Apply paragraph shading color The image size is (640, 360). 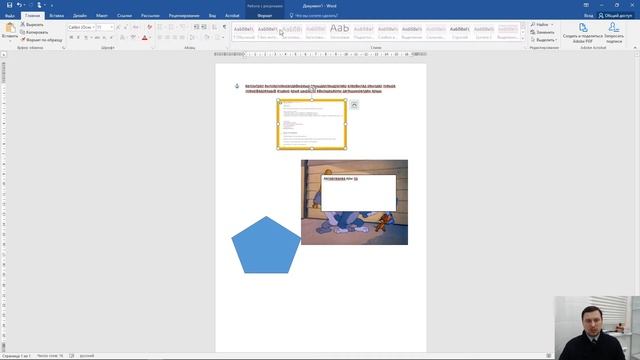207,38
